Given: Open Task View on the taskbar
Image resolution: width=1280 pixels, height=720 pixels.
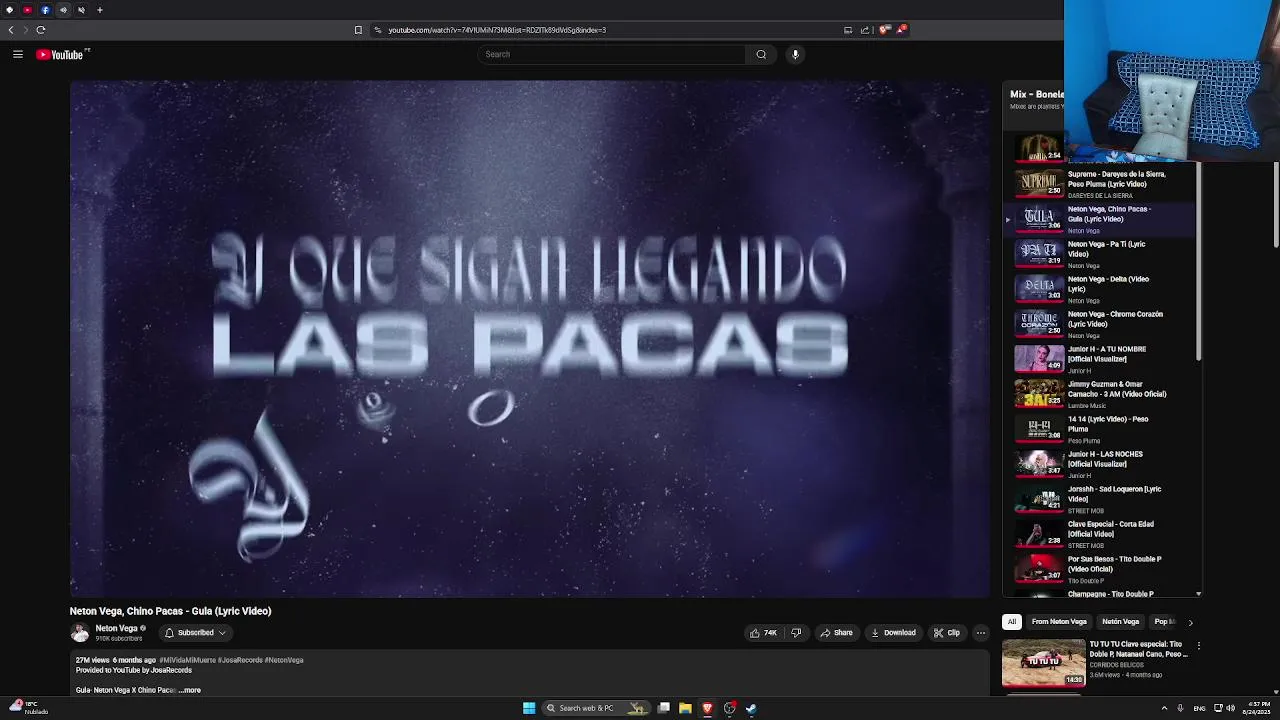Looking at the screenshot, I should click(x=663, y=708).
